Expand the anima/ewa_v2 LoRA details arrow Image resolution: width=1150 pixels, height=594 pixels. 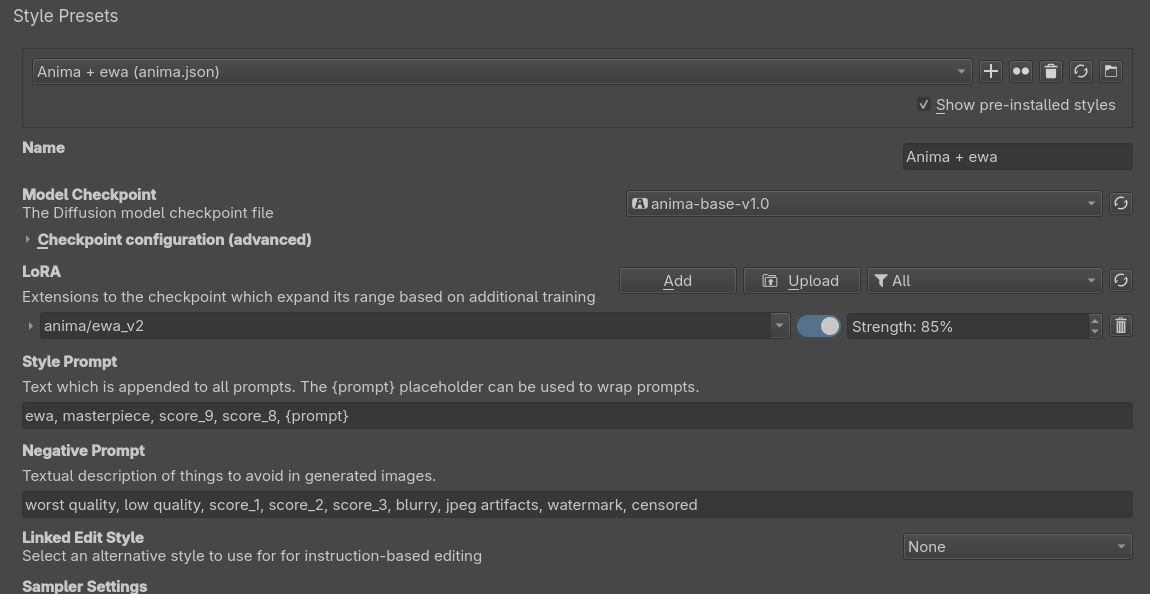[x=30, y=326]
